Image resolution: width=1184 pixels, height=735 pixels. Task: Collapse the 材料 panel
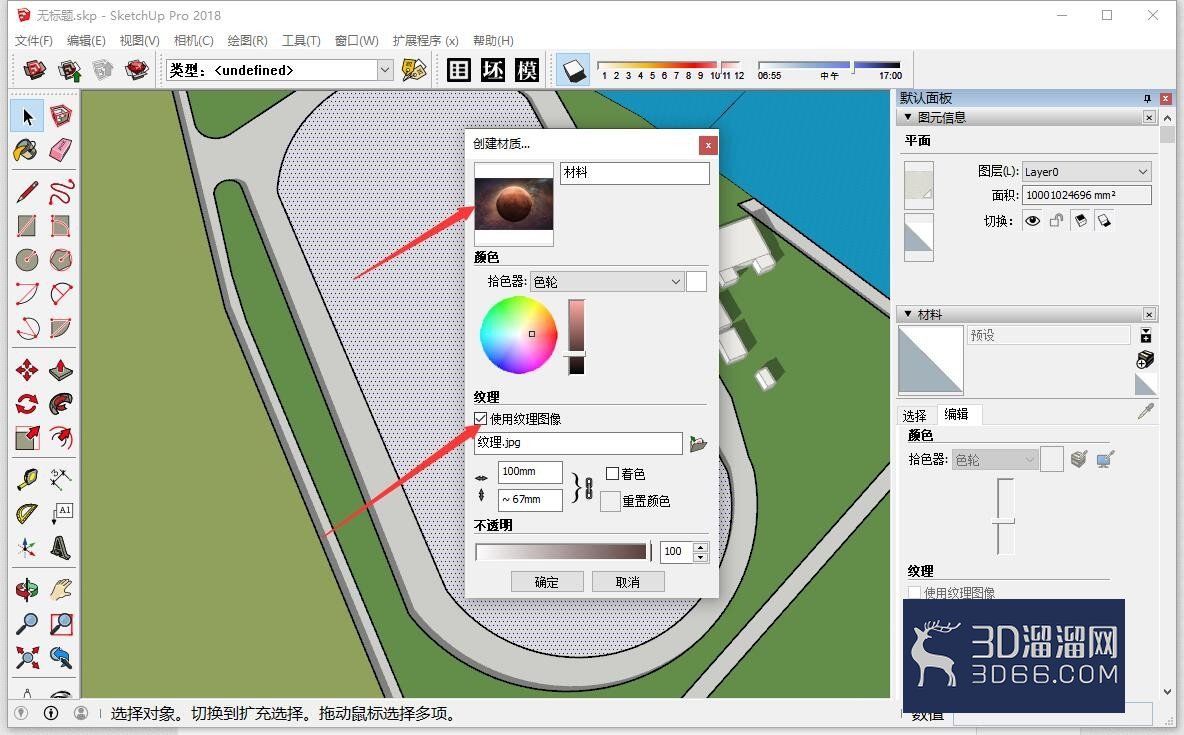pos(908,314)
